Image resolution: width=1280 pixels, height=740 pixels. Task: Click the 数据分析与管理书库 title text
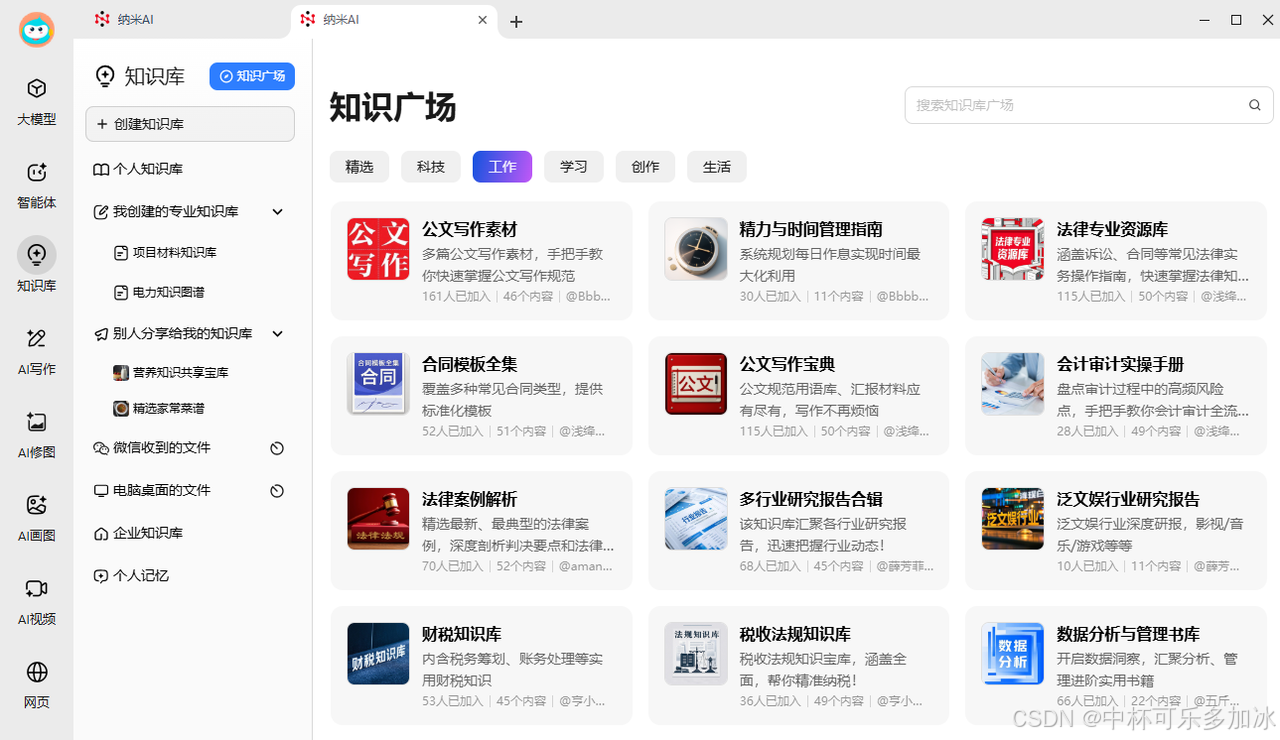1128,635
